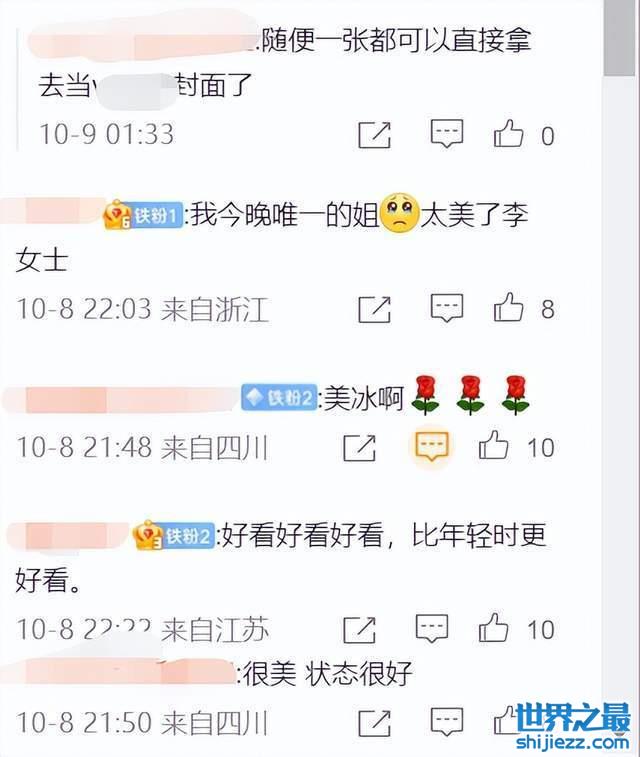The height and width of the screenshot is (757, 640).
Task: Open the highlighted reply icon under 美冰啊
Action: point(431,446)
